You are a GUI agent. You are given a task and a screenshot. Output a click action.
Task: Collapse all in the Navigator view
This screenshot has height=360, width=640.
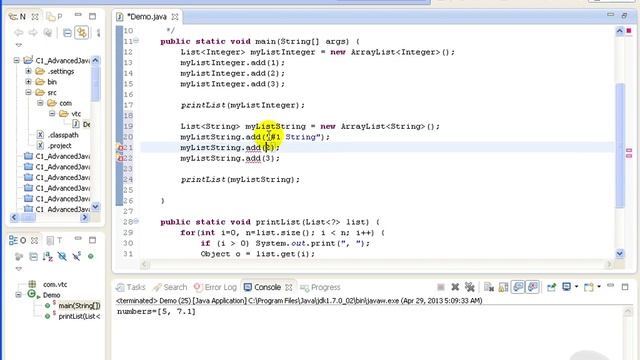(67, 33)
